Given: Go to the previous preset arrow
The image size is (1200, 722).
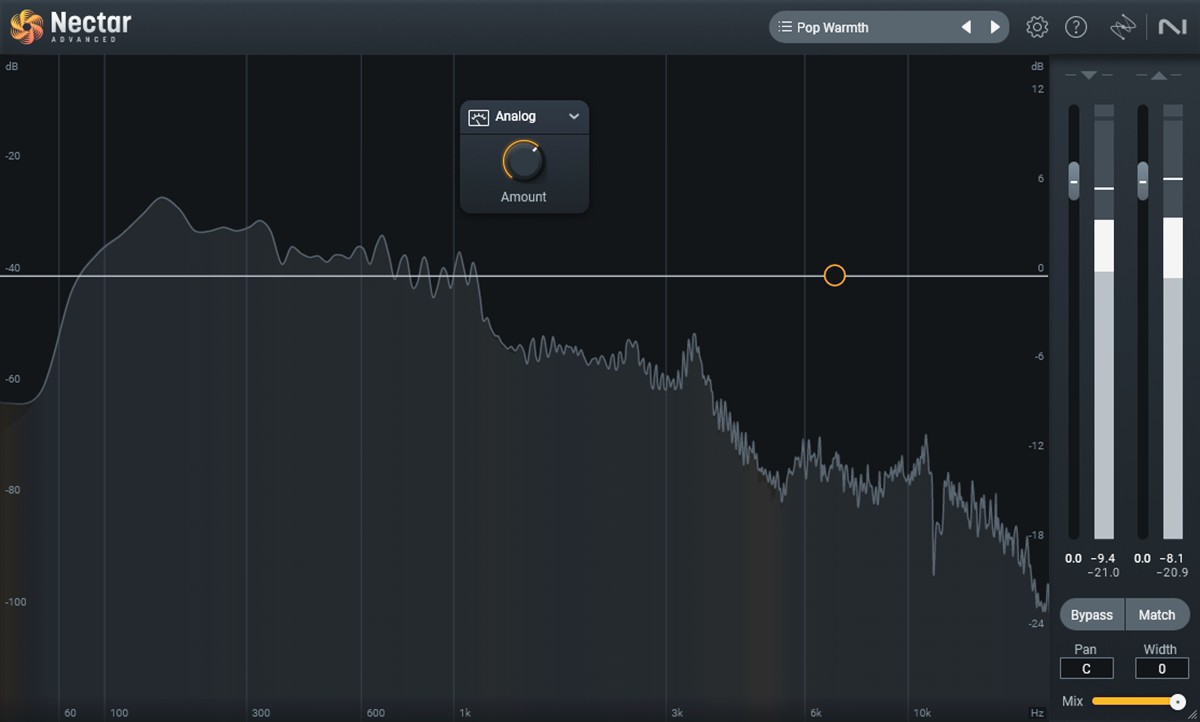Looking at the screenshot, I should tap(966, 27).
